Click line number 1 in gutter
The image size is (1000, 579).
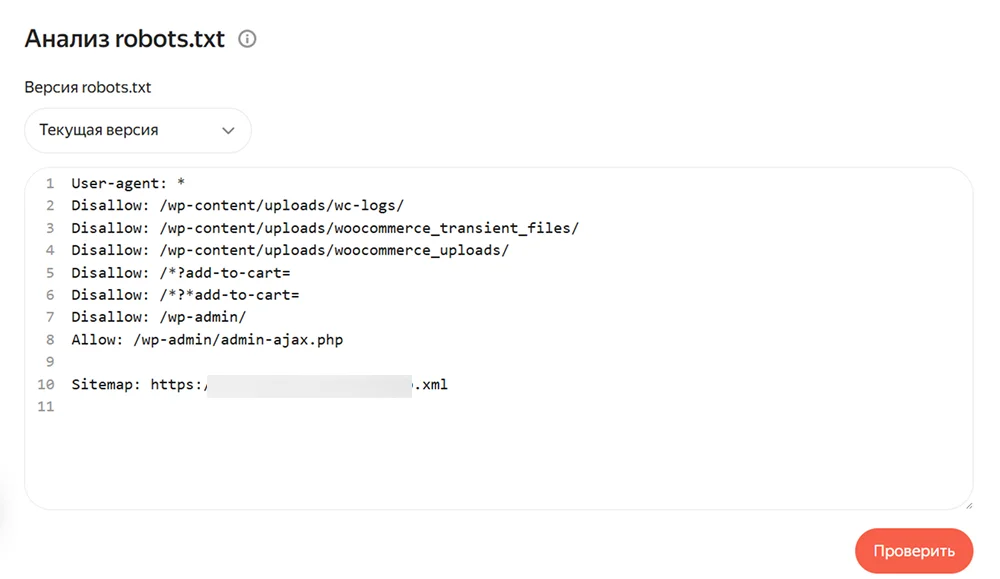coord(50,184)
